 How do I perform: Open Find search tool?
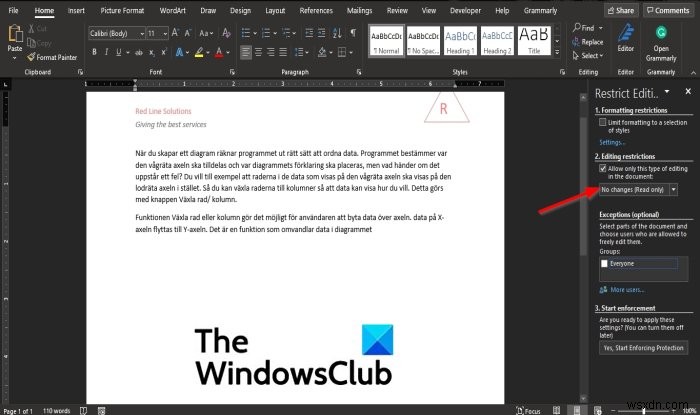[583, 28]
